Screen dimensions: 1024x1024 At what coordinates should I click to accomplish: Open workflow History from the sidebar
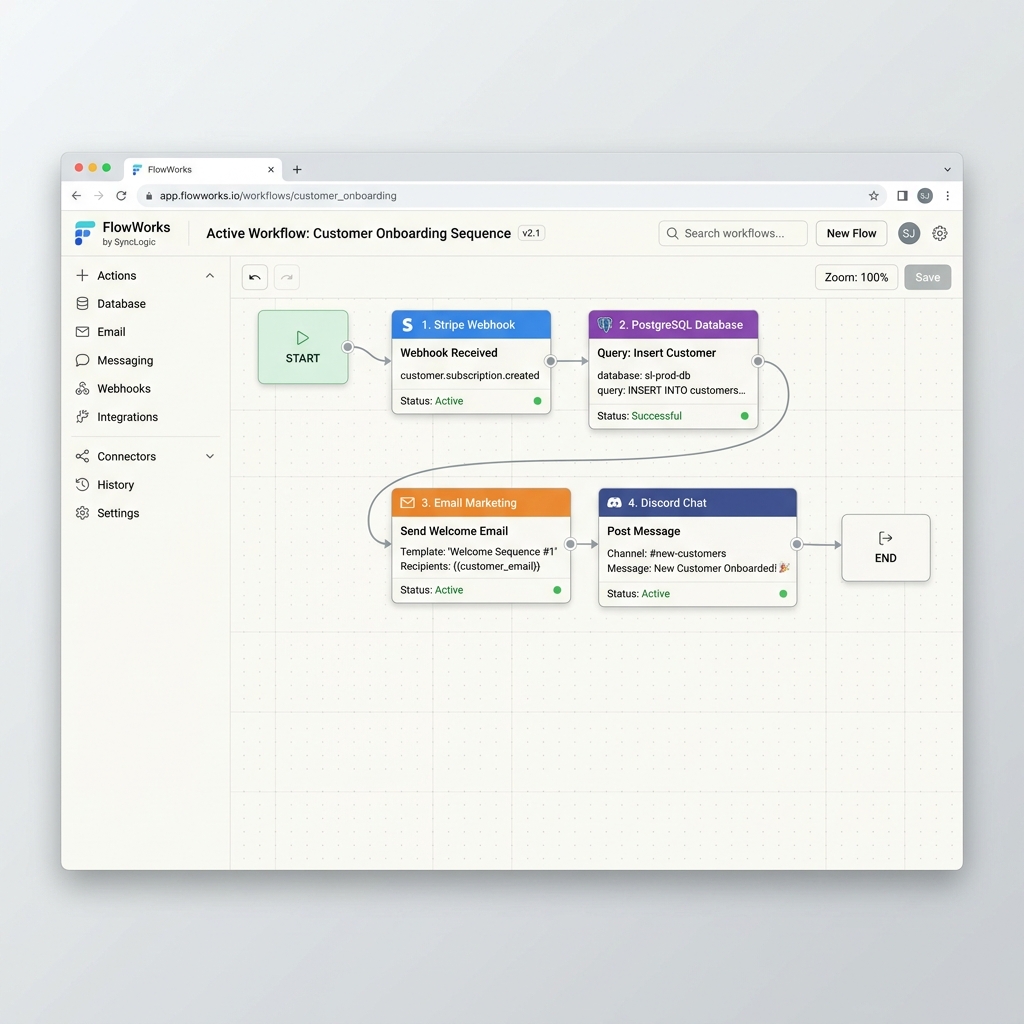tap(114, 485)
